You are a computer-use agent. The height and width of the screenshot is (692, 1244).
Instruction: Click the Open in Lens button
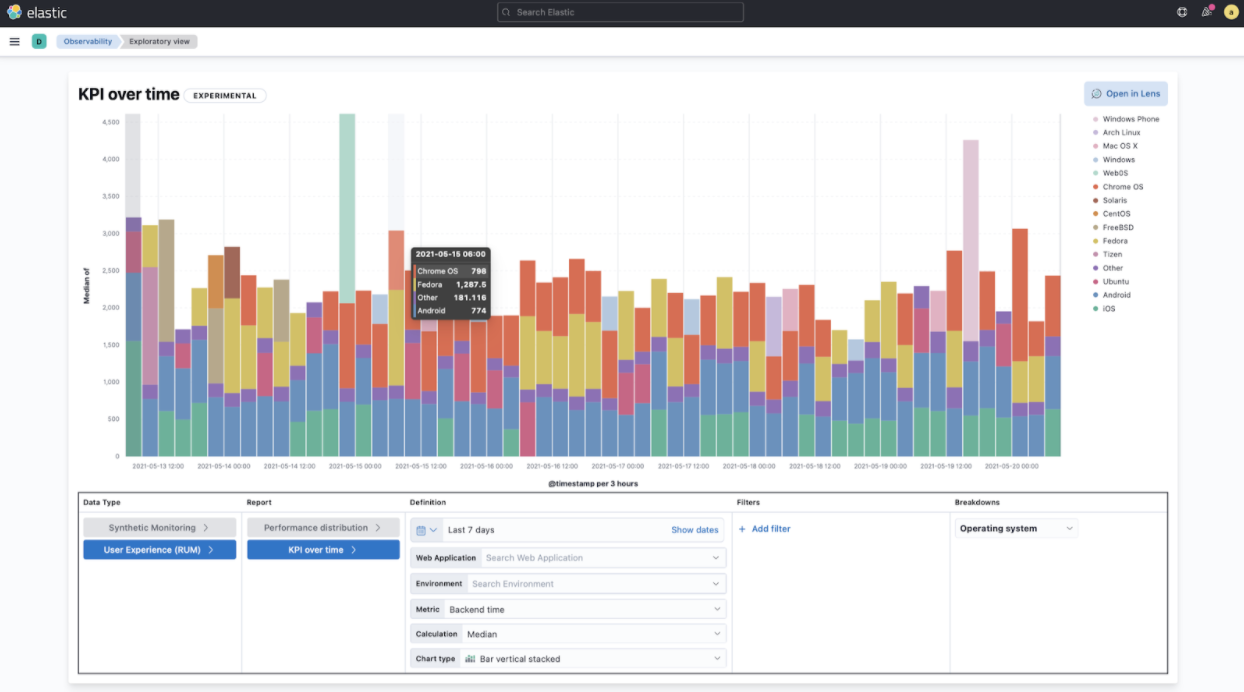click(x=1125, y=94)
